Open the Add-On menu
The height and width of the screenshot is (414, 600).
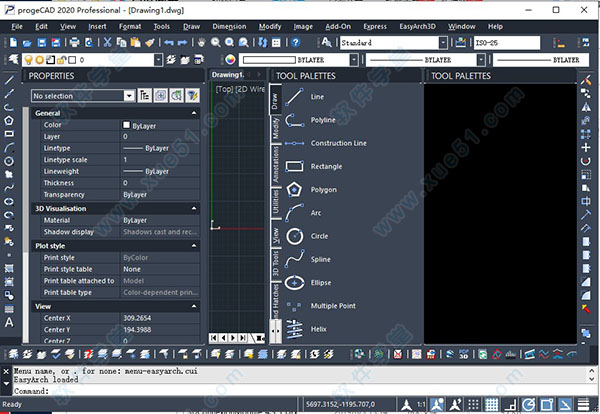point(338,26)
